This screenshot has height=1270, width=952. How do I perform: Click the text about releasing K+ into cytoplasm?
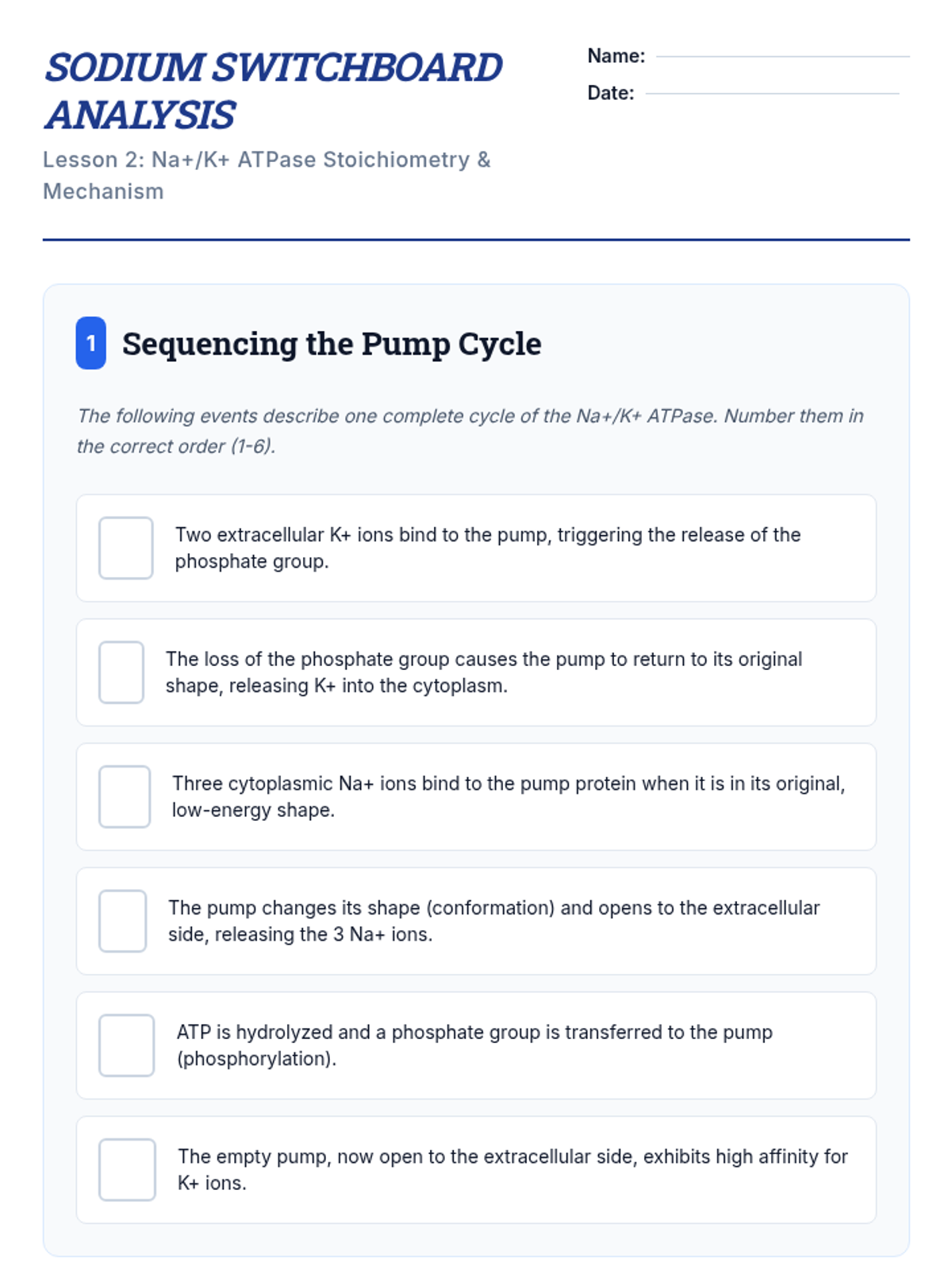pyautogui.click(x=483, y=672)
